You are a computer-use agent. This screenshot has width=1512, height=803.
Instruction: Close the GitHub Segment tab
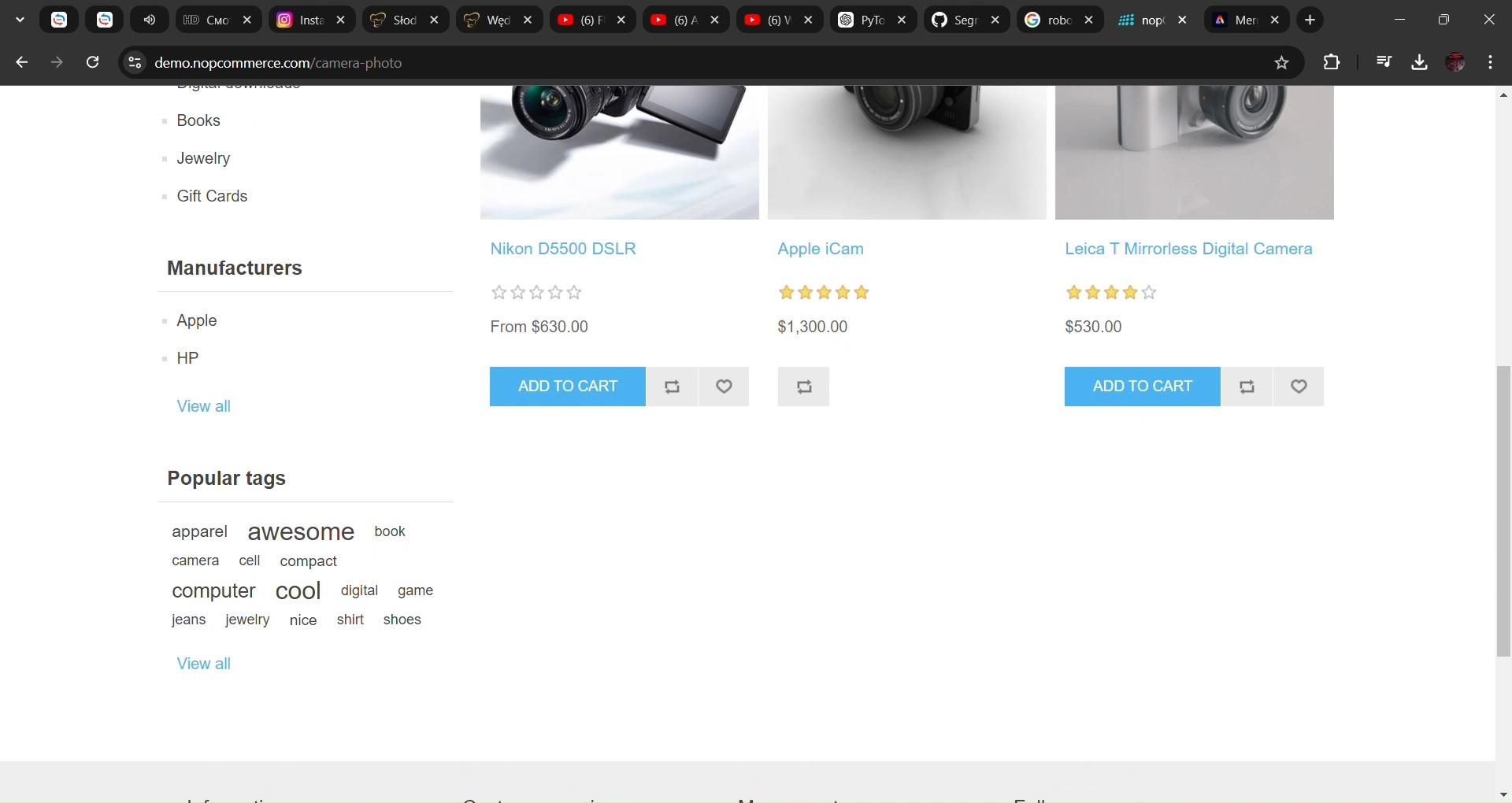pos(995,20)
